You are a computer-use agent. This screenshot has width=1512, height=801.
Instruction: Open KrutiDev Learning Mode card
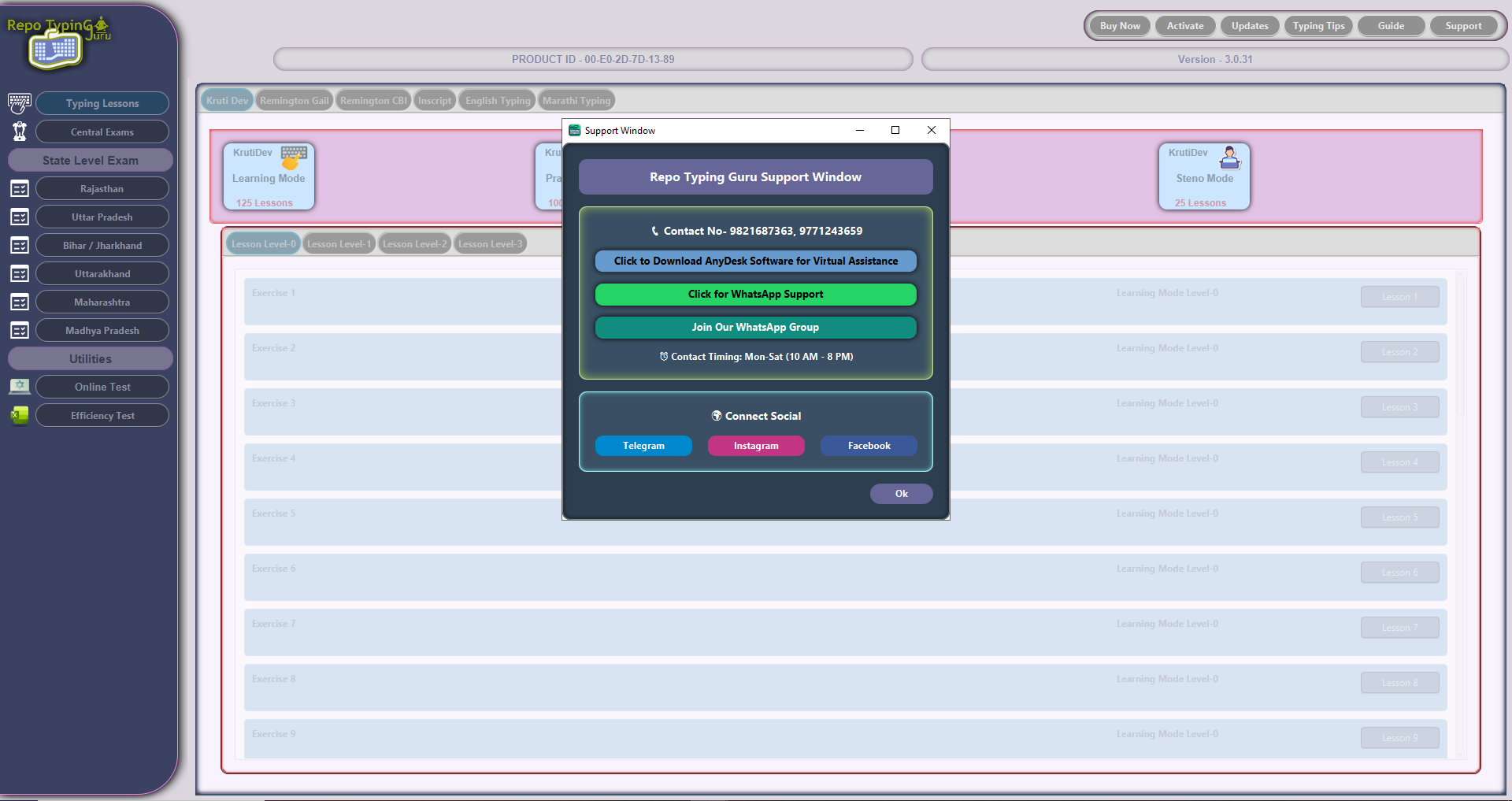coord(269,176)
